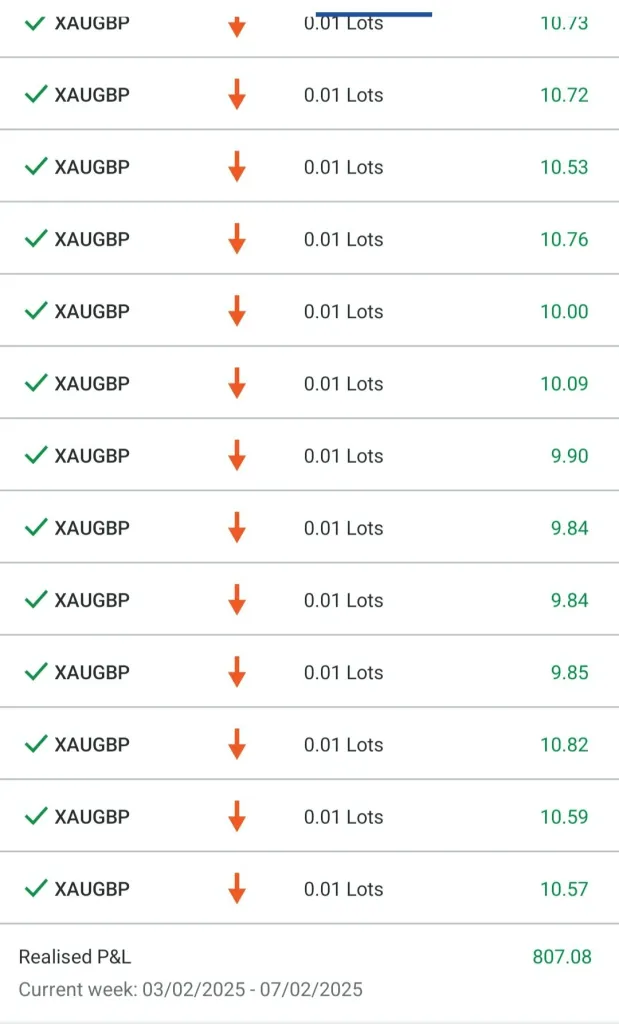Click the orange sell arrow on the 10.59 row

237,816
